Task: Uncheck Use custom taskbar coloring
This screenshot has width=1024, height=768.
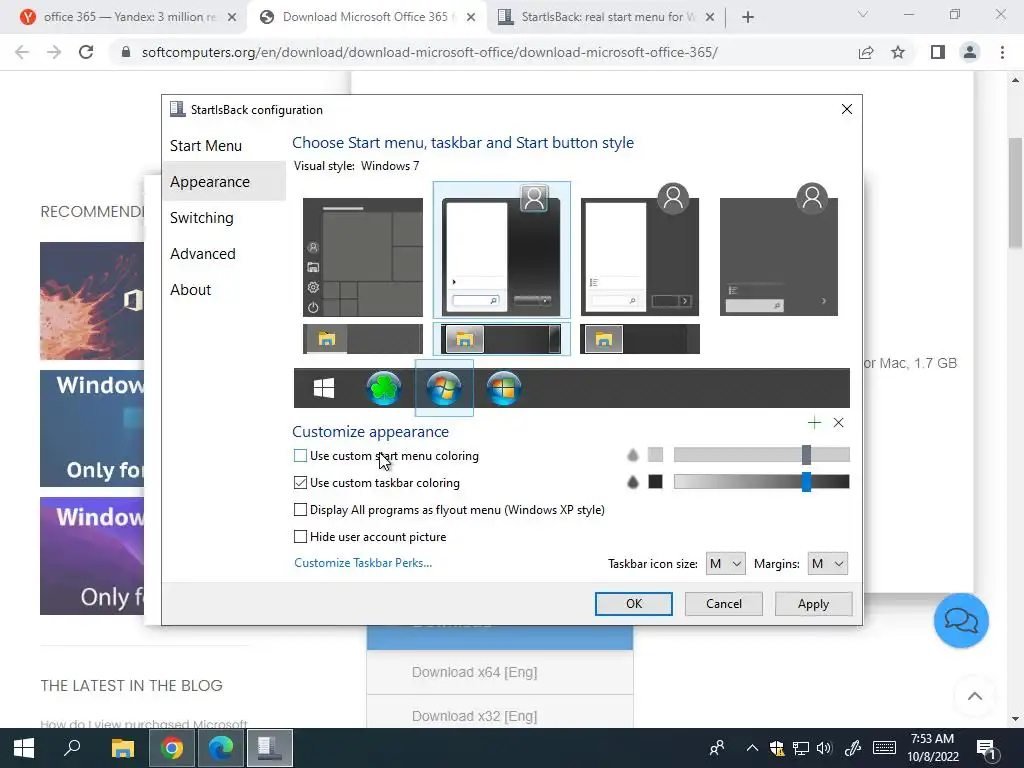Action: 300,483
